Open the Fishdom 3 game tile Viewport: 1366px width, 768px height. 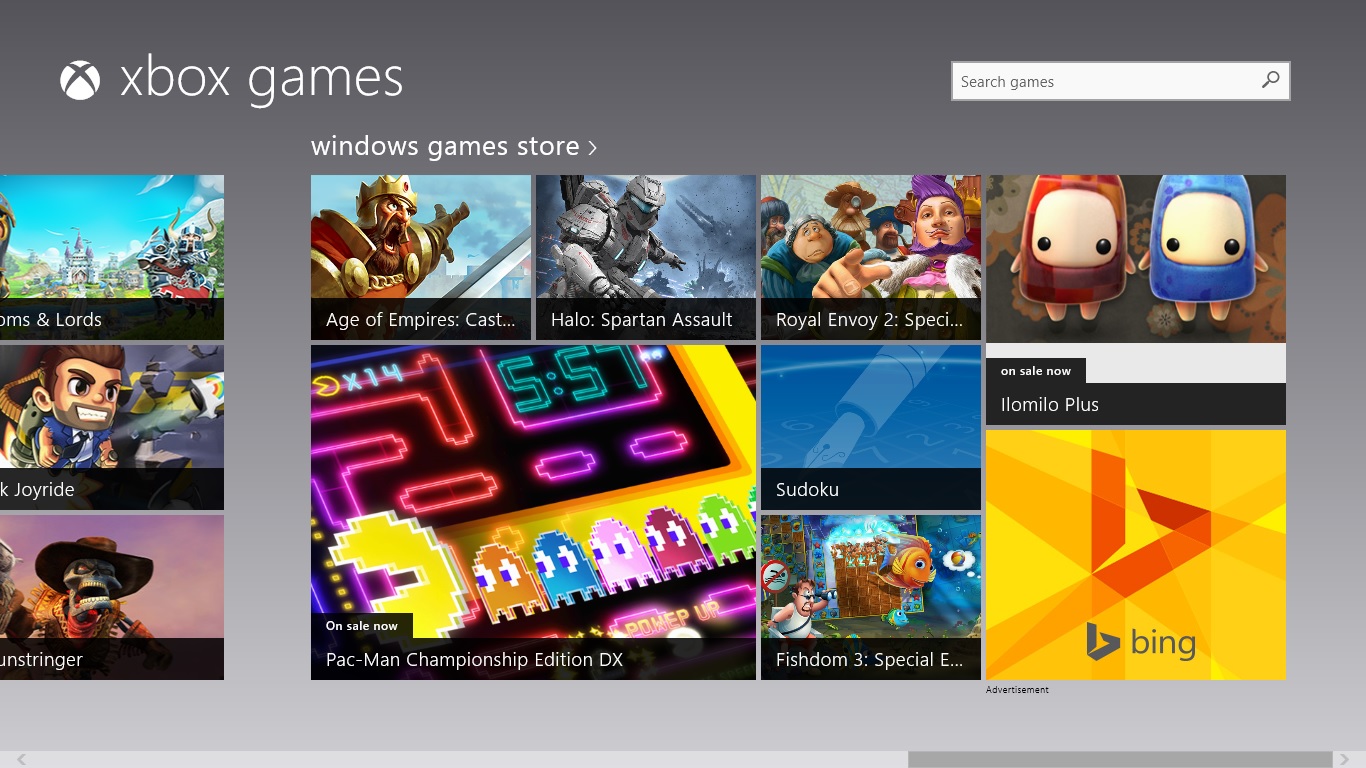(x=871, y=598)
